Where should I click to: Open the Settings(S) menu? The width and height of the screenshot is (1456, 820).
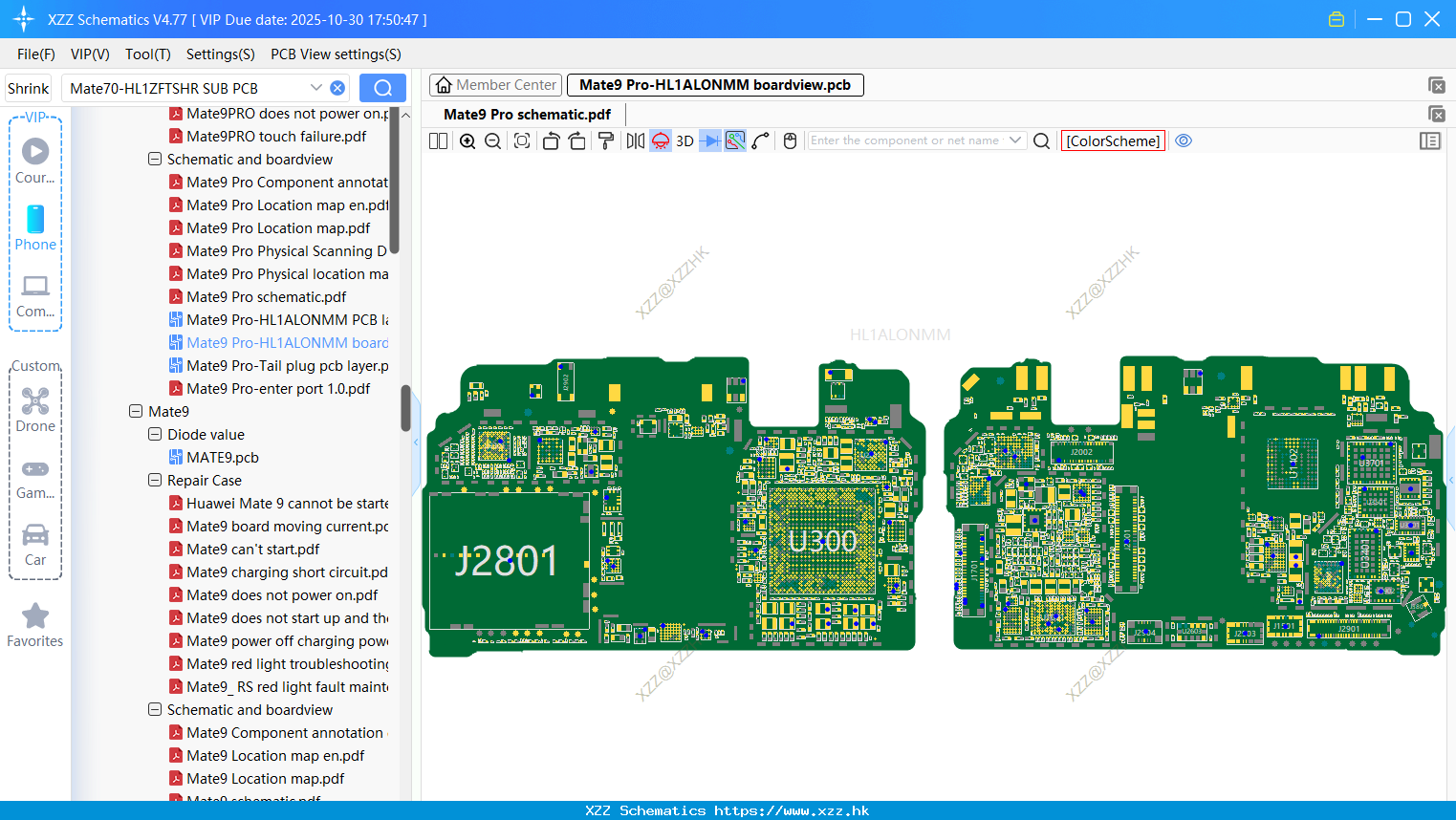click(x=221, y=54)
